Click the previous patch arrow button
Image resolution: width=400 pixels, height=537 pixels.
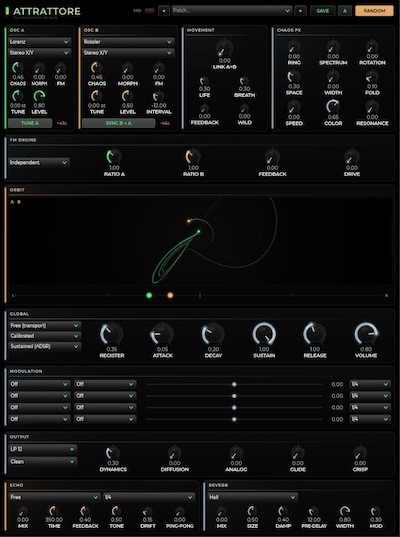point(164,11)
